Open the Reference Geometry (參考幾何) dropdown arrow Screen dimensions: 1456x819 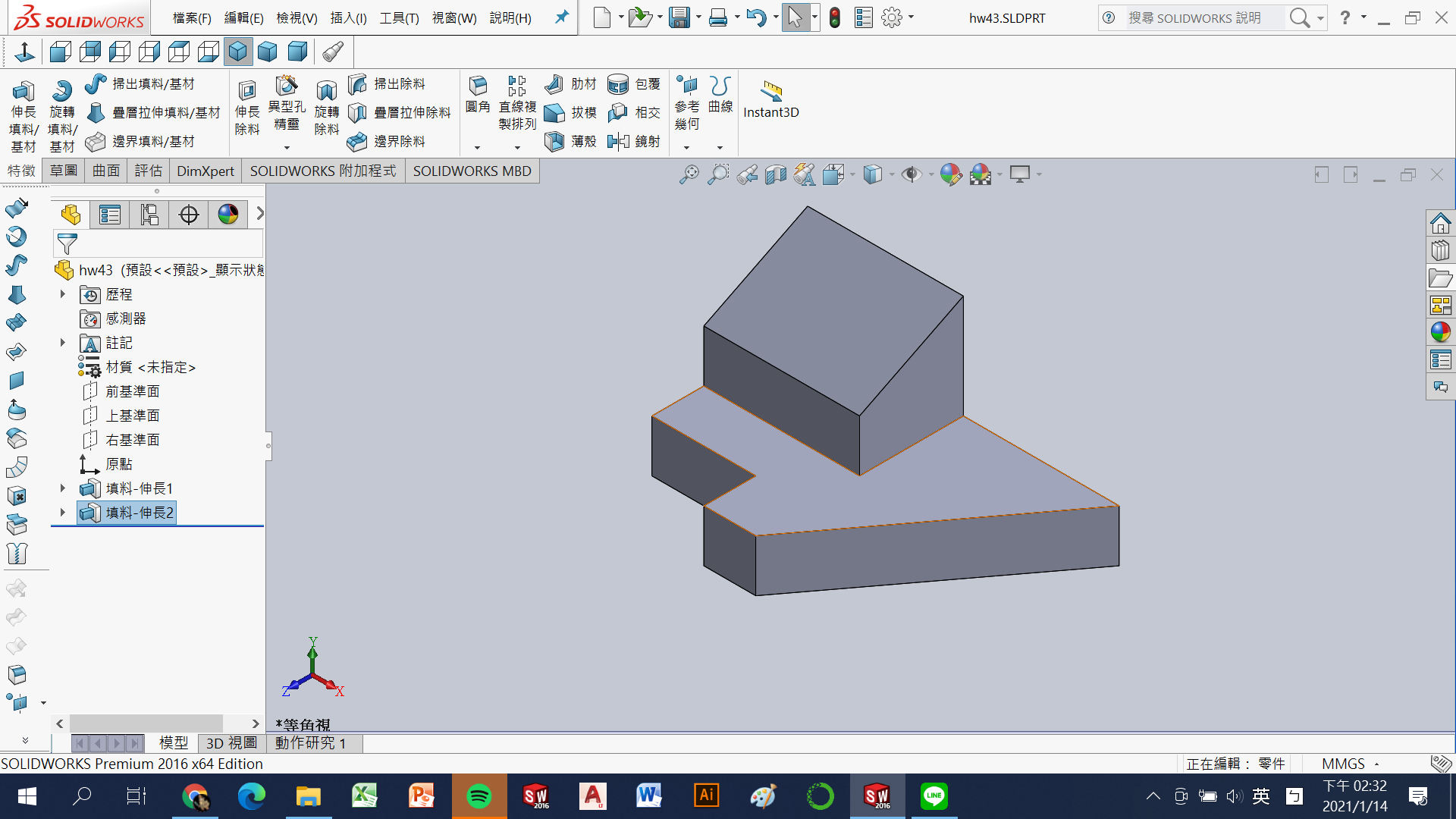pyautogui.click(x=686, y=147)
